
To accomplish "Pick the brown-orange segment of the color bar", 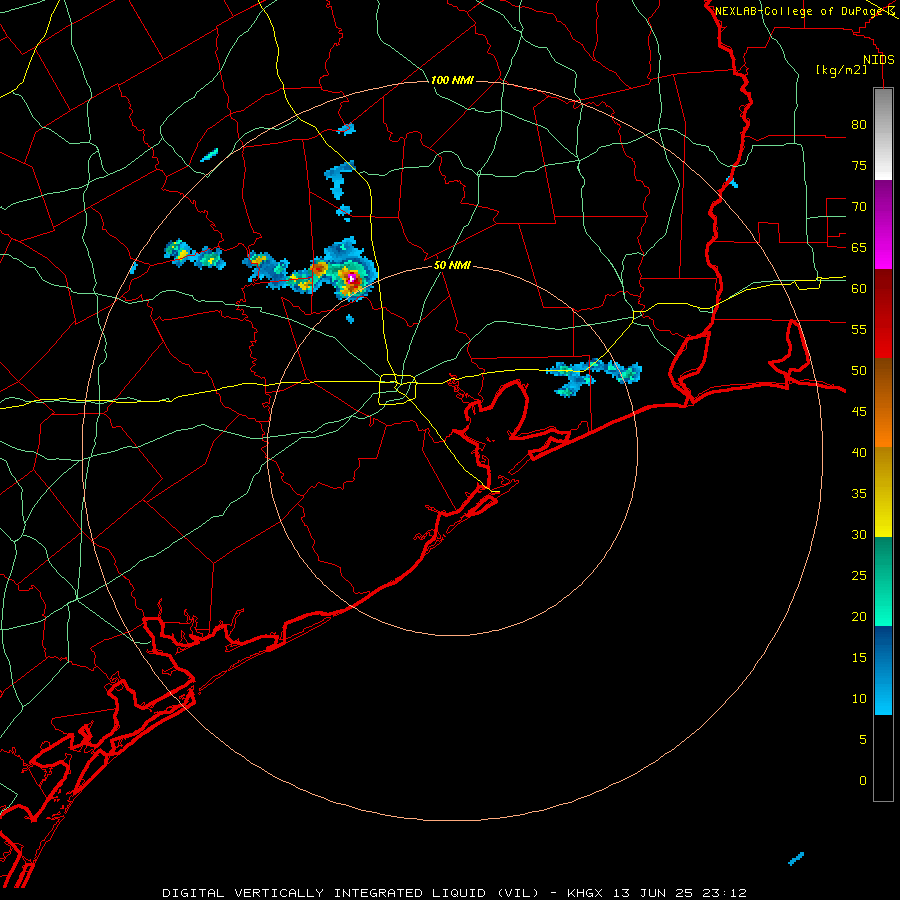I will (x=883, y=402).
